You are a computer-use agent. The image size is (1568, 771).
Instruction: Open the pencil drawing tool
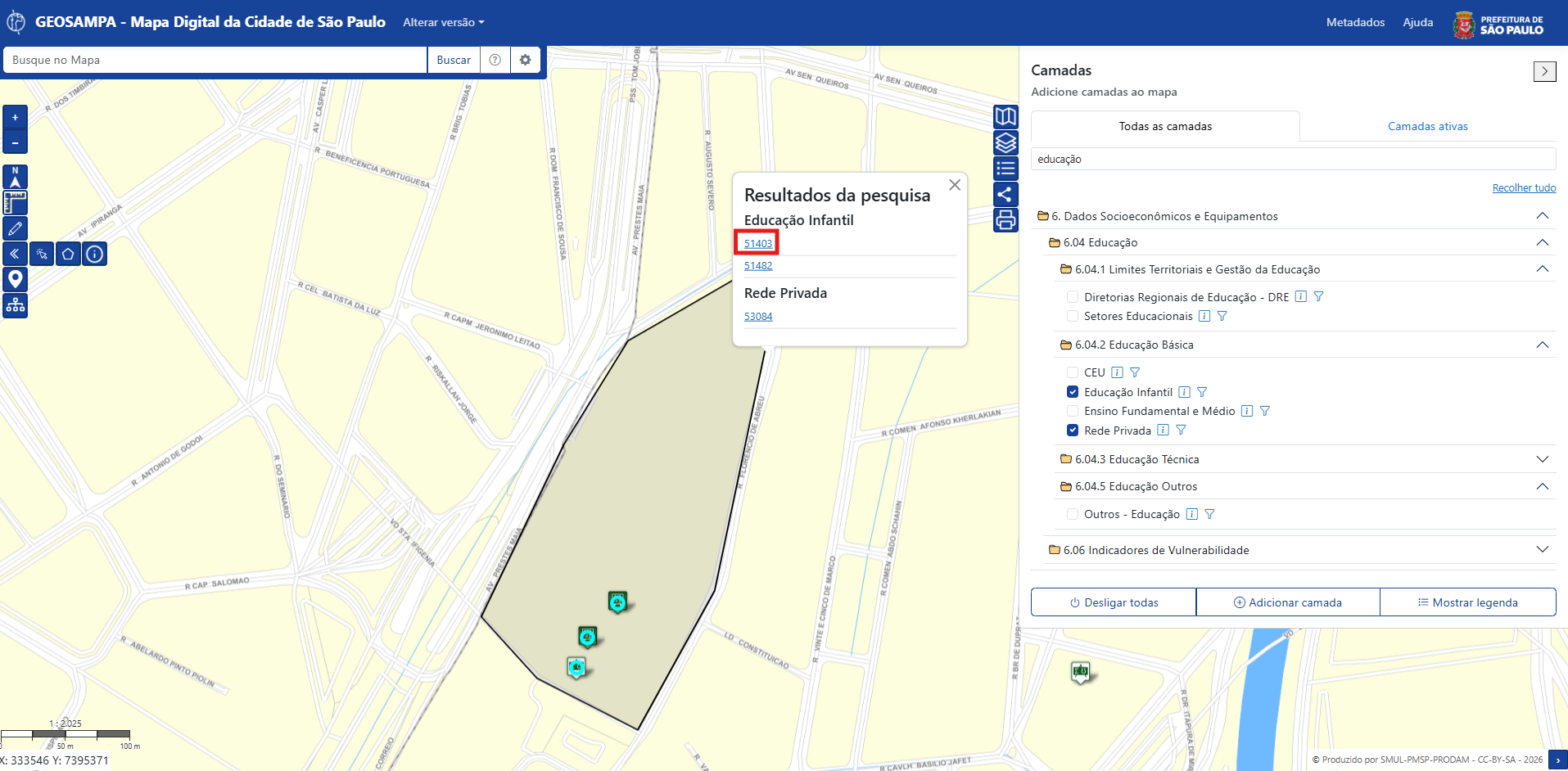(x=15, y=228)
